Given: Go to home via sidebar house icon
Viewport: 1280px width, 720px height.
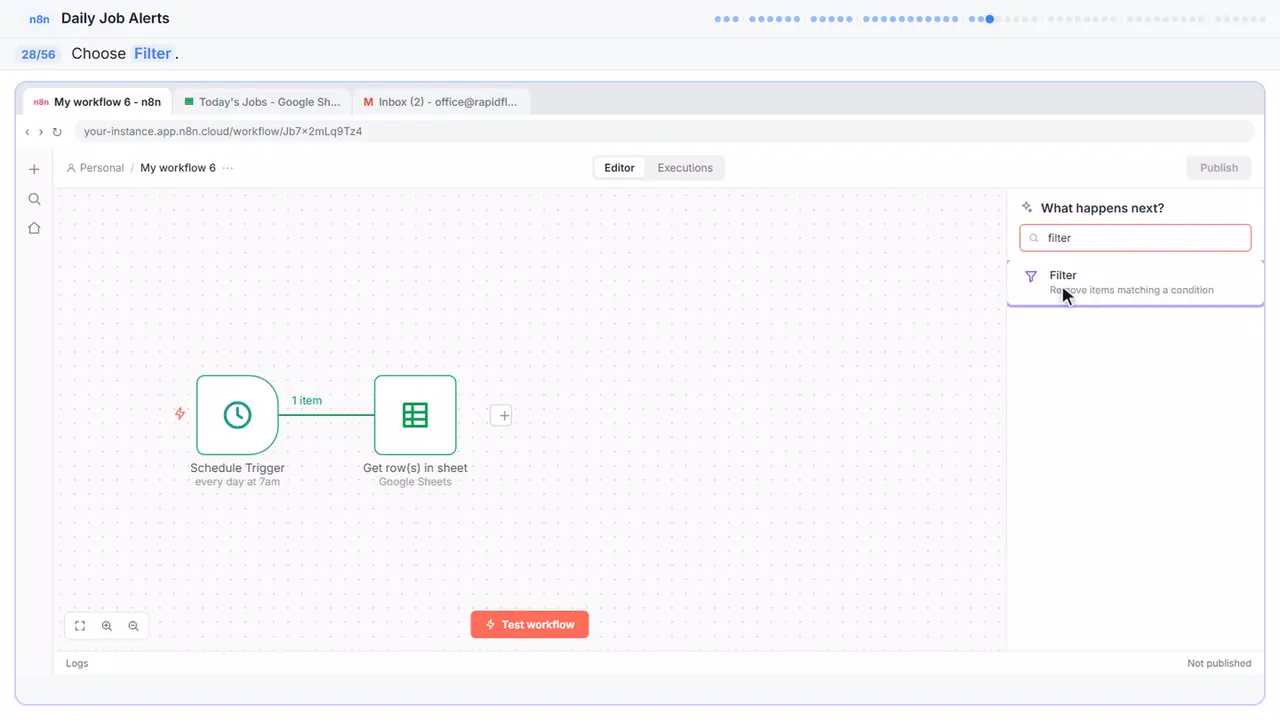Looking at the screenshot, I should [x=34, y=228].
